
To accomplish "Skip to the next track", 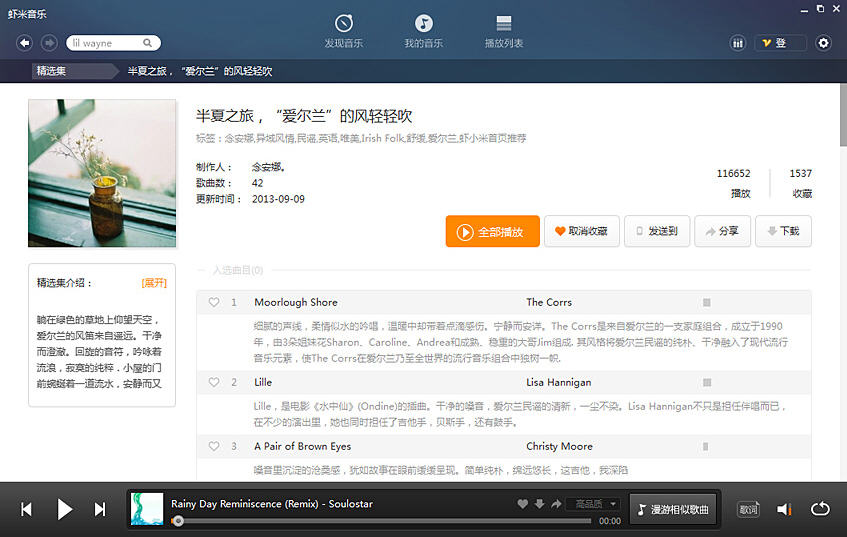I will pos(100,510).
